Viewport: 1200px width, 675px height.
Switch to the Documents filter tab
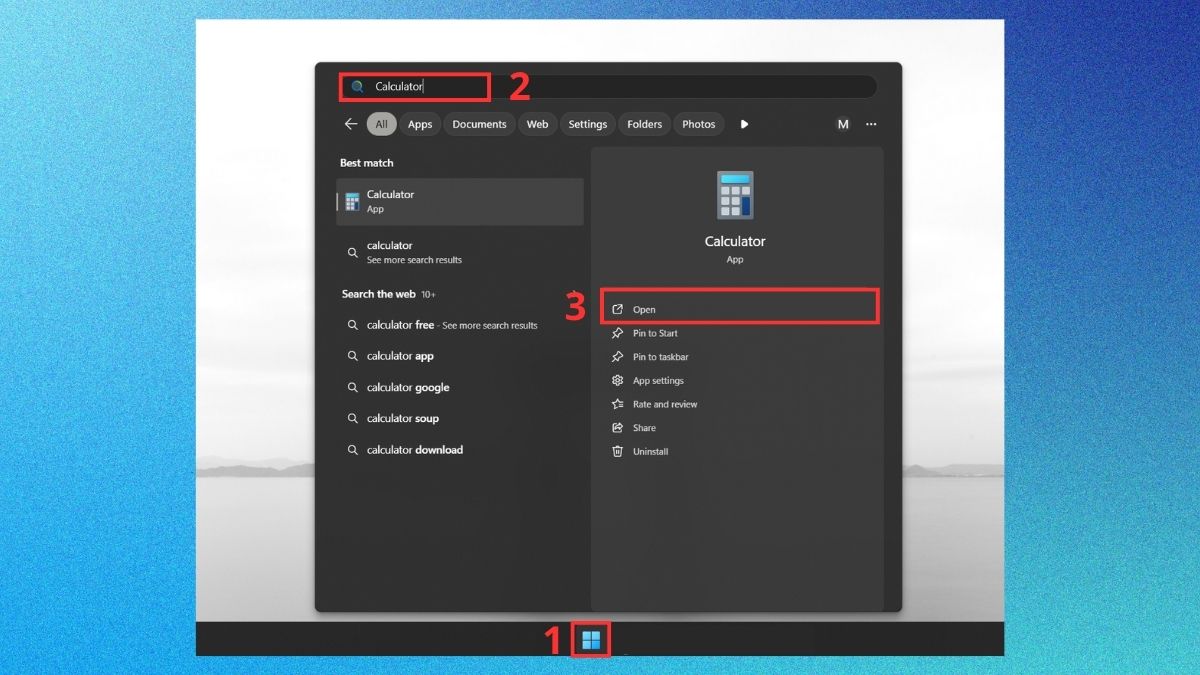pos(479,124)
